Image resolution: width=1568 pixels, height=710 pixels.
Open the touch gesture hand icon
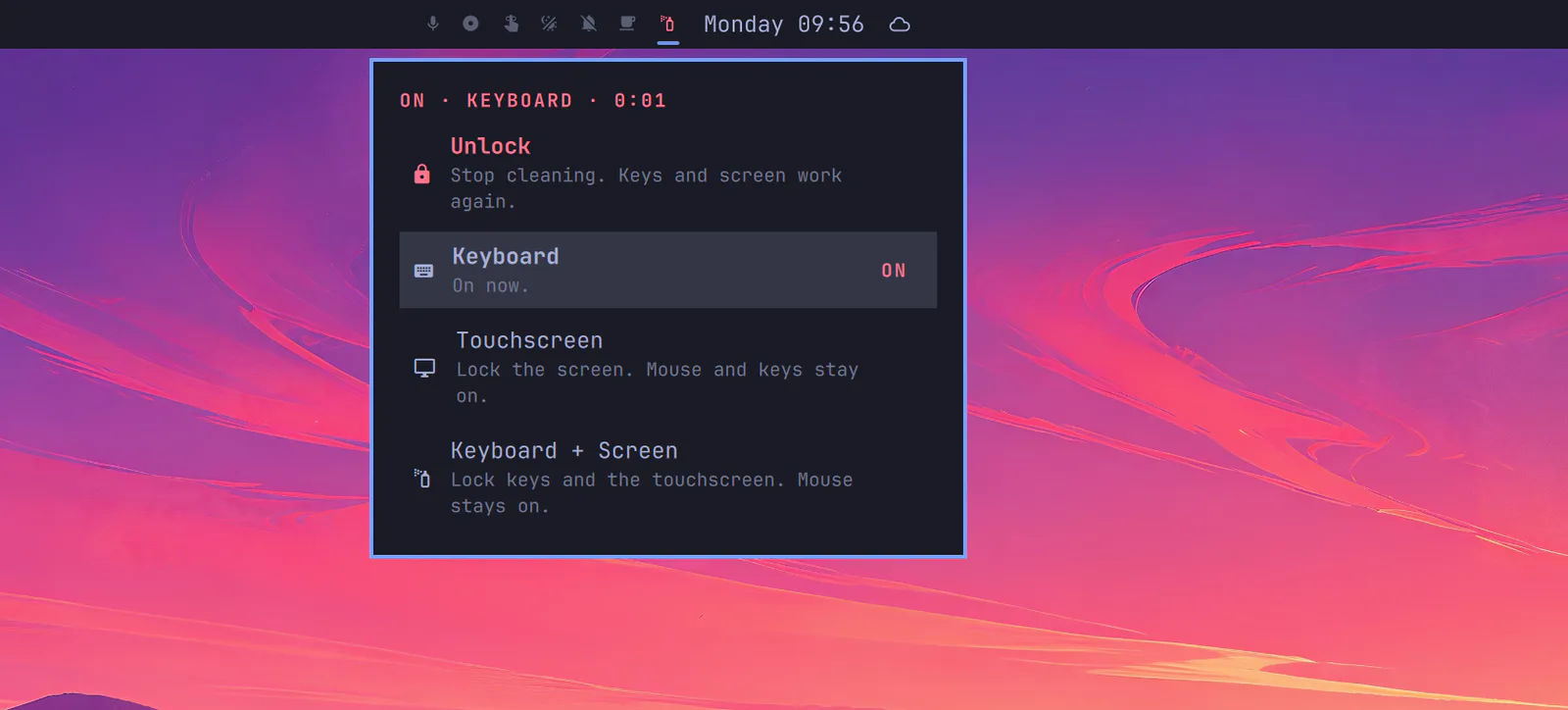(x=511, y=24)
